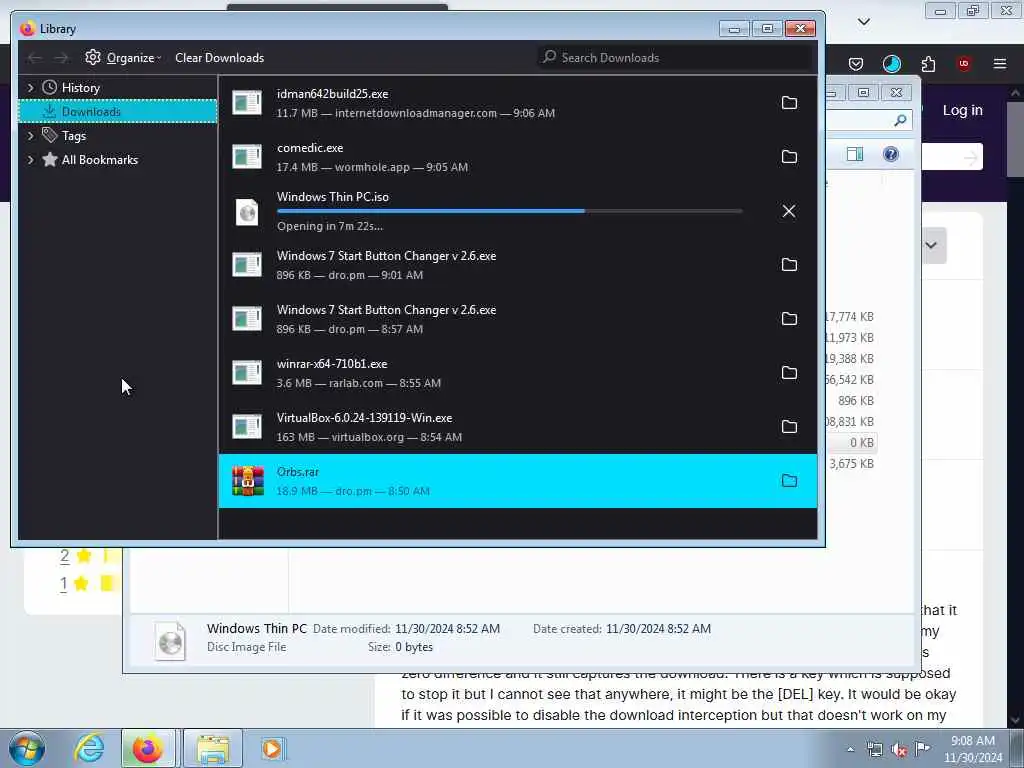1024x768 pixels.
Task: Click the VirtualBox installer file icon
Action: click(247, 426)
